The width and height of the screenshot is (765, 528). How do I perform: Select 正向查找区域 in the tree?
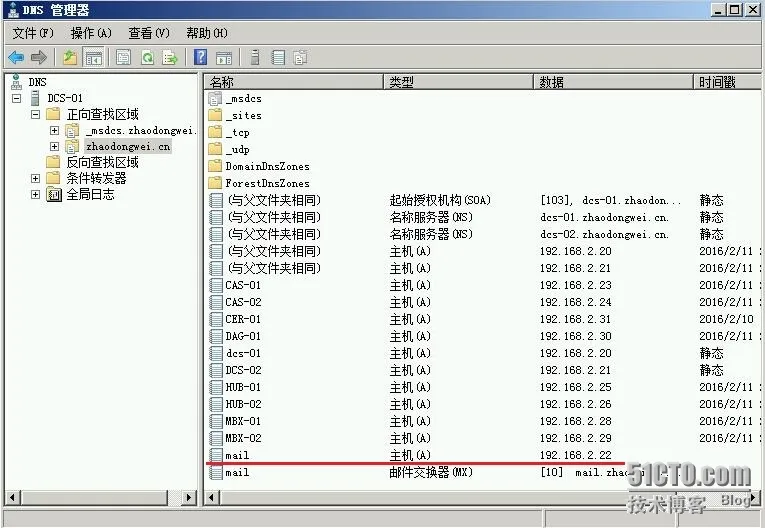pyautogui.click(x=102, y=114)
